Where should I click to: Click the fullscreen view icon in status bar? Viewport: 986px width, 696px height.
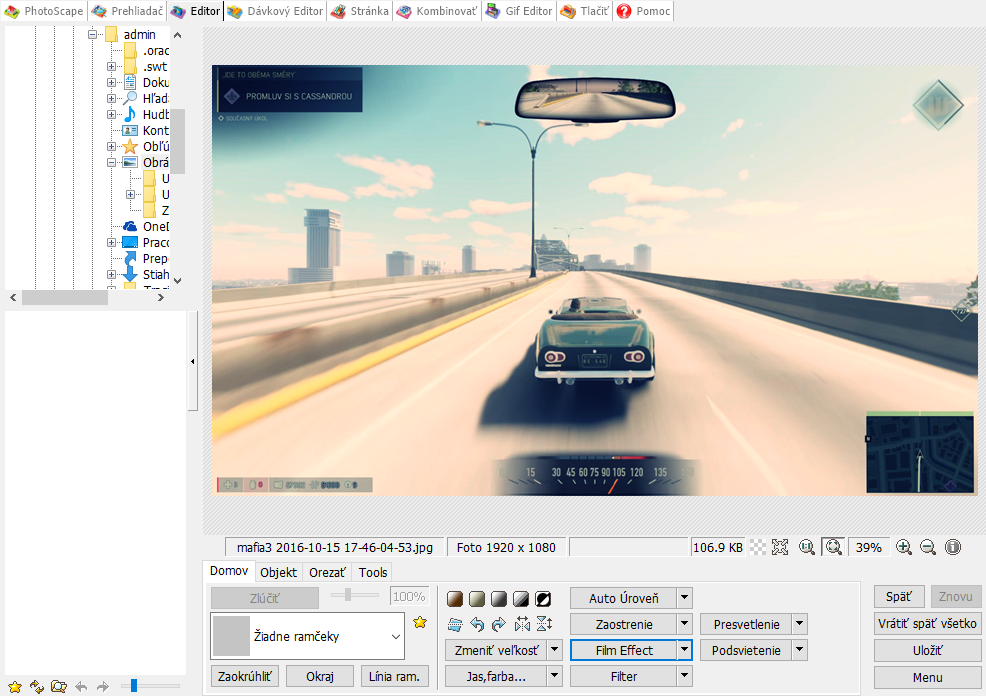coord(780,547)
